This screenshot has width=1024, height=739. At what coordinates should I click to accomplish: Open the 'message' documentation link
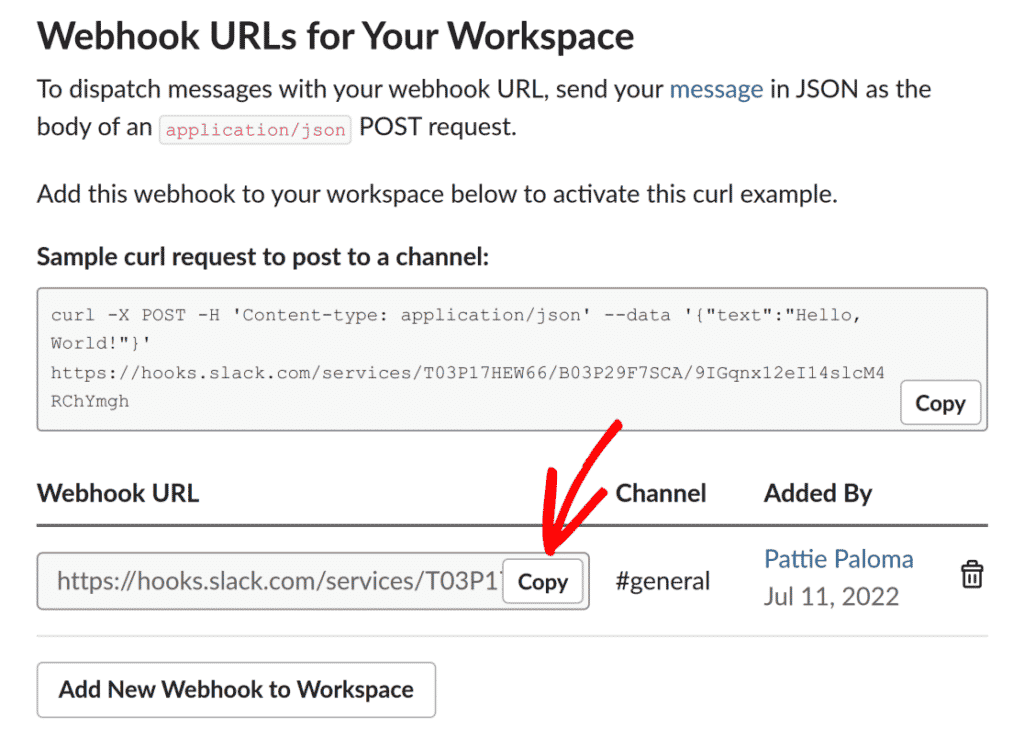point(716,89)
